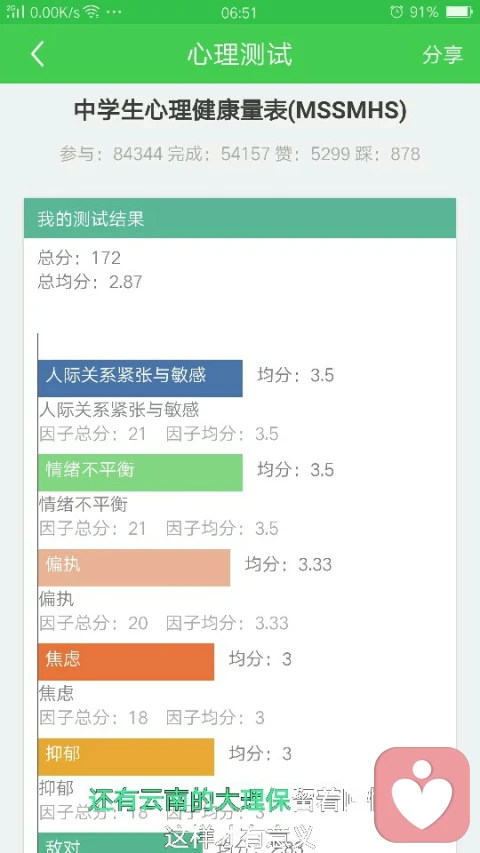Tap the back arrow icon
480x853 pixels.
[37, 54]
